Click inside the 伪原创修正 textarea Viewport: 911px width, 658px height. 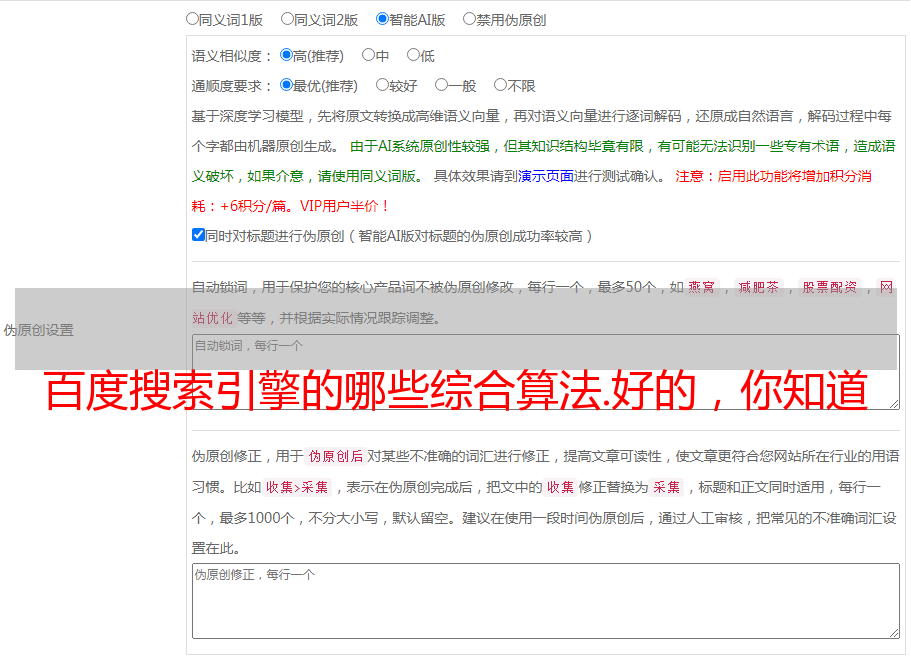(x=546, y=601)
